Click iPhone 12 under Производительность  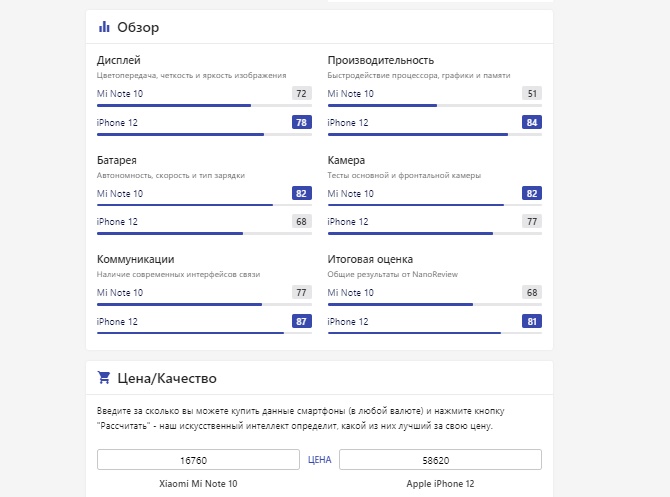[x=348, y=123]
